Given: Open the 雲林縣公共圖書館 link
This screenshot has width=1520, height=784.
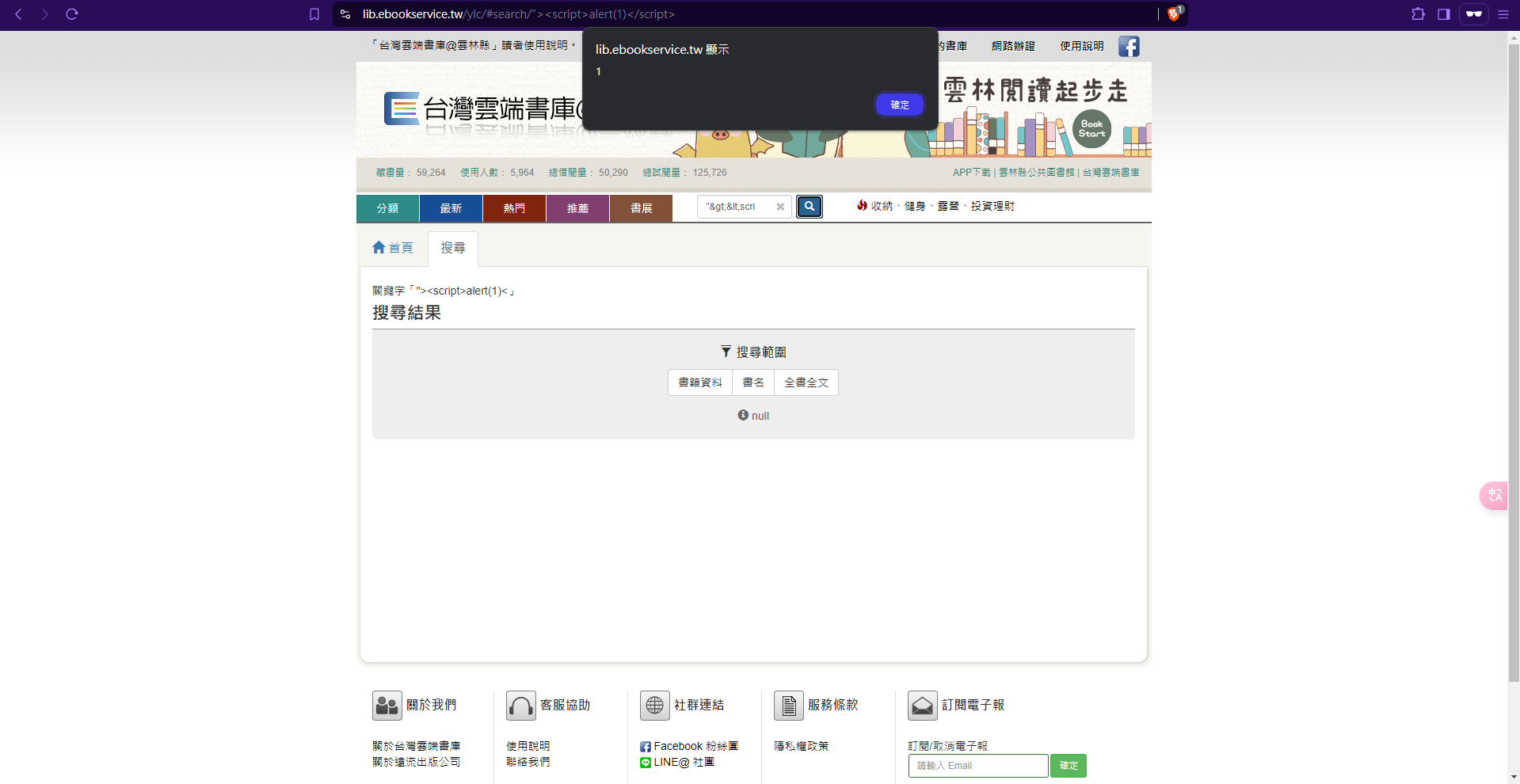Looking at the screenshot, I should point(1037,173).
